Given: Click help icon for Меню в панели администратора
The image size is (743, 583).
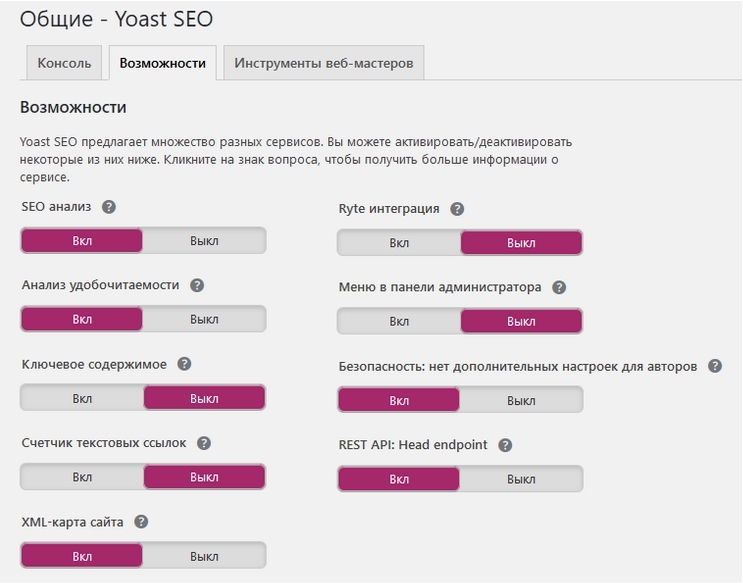Looking at the screenshot, I should 558,287.
